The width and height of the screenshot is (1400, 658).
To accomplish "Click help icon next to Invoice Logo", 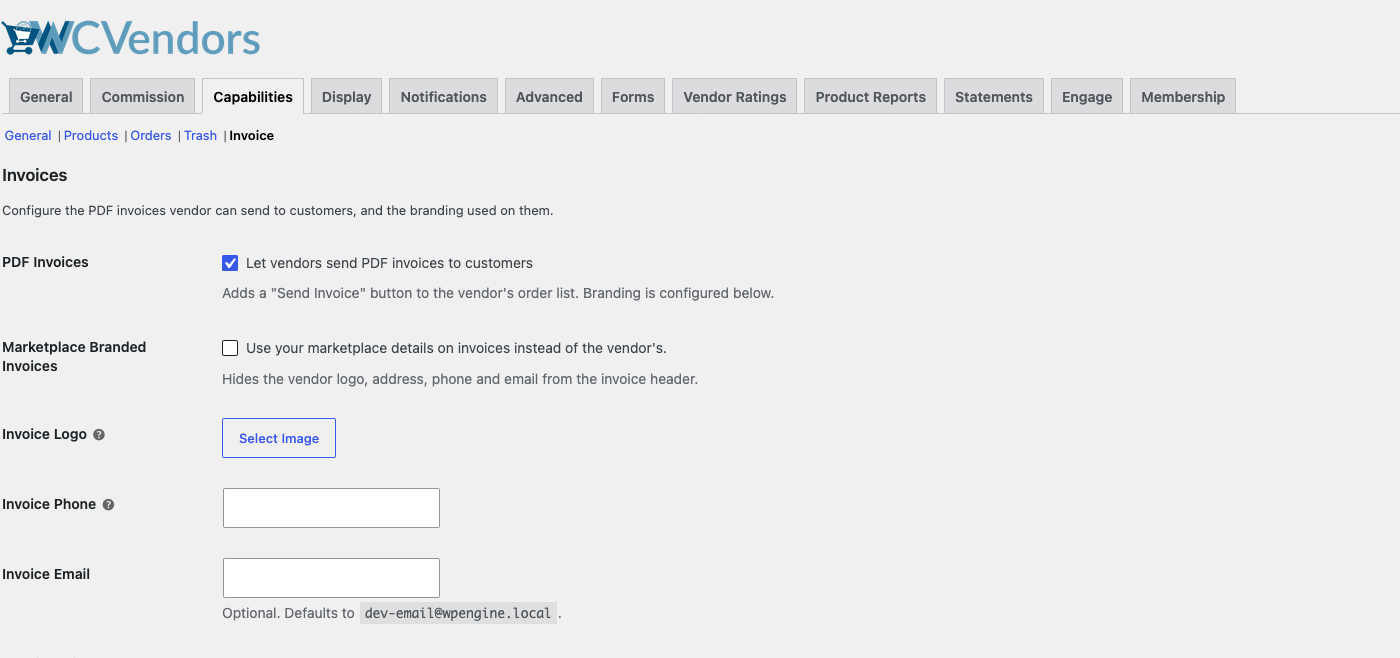I will coord(99,435).
